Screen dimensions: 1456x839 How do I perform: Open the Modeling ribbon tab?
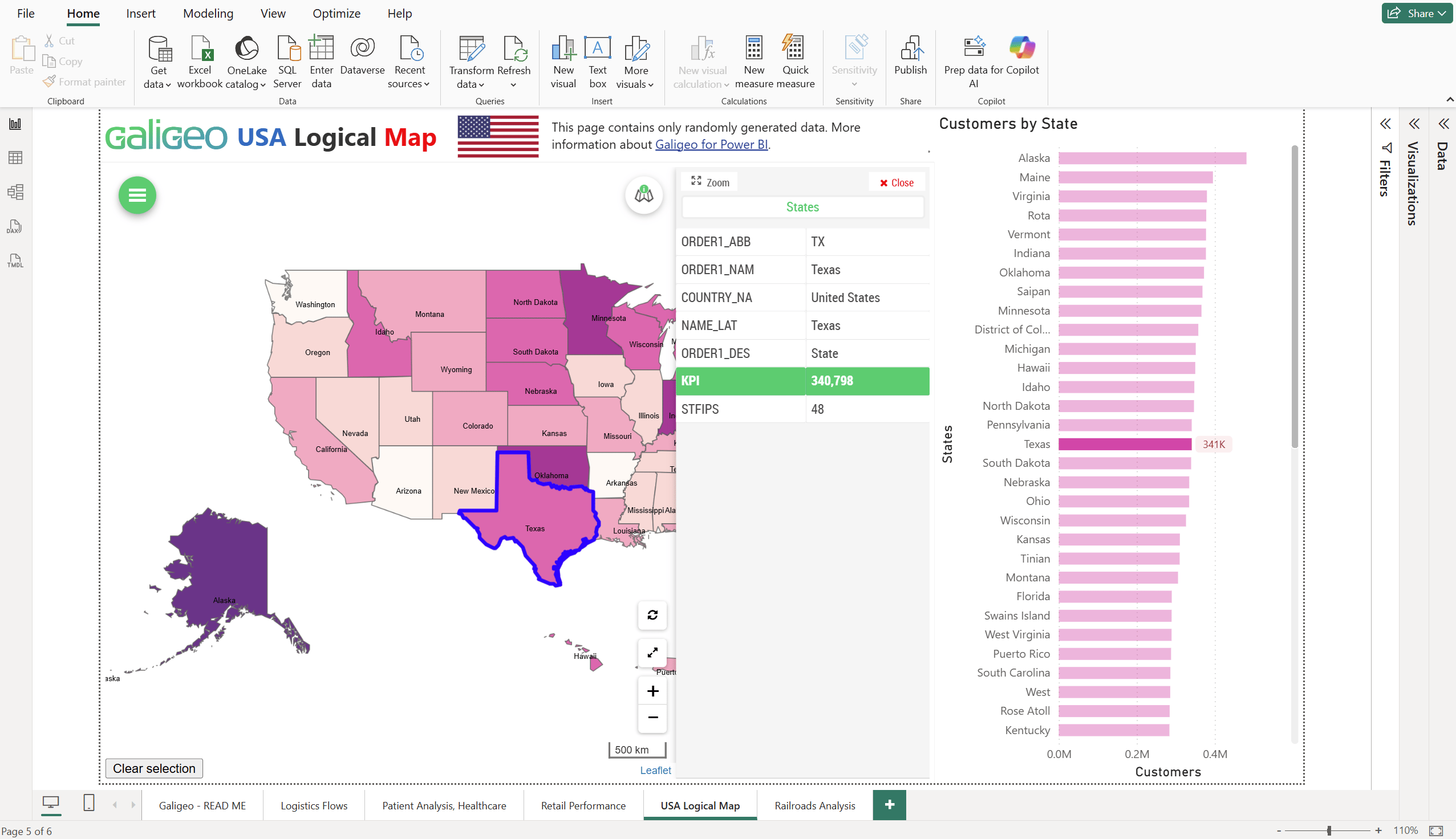coord(208,13)
